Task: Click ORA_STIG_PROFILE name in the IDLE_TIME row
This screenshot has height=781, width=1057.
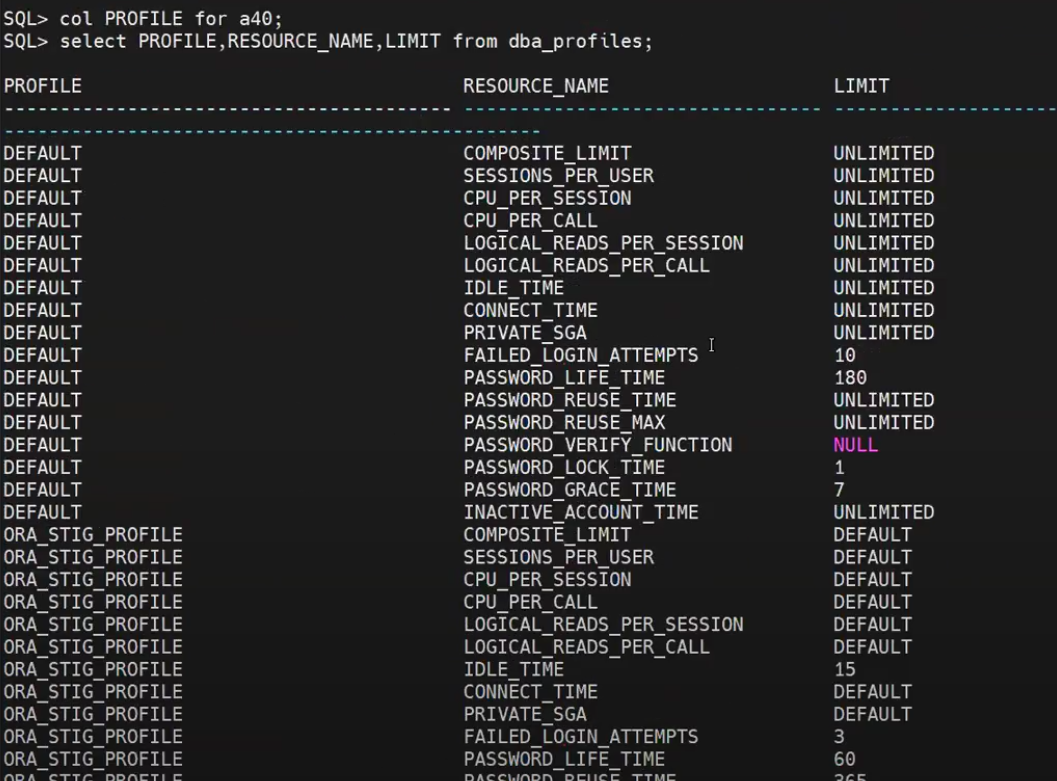Action: (93, 670)
